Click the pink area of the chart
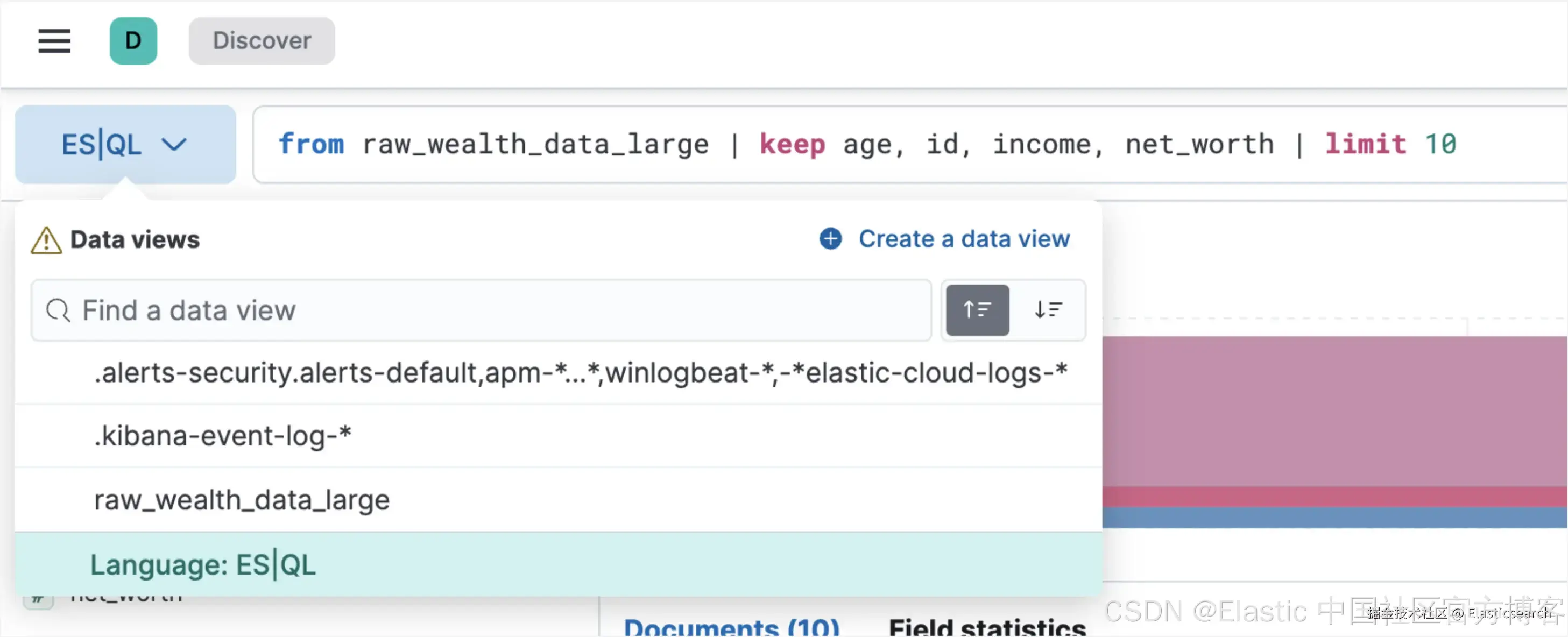The height and width of the screenshot is (637, 1568). [1333, 410]
